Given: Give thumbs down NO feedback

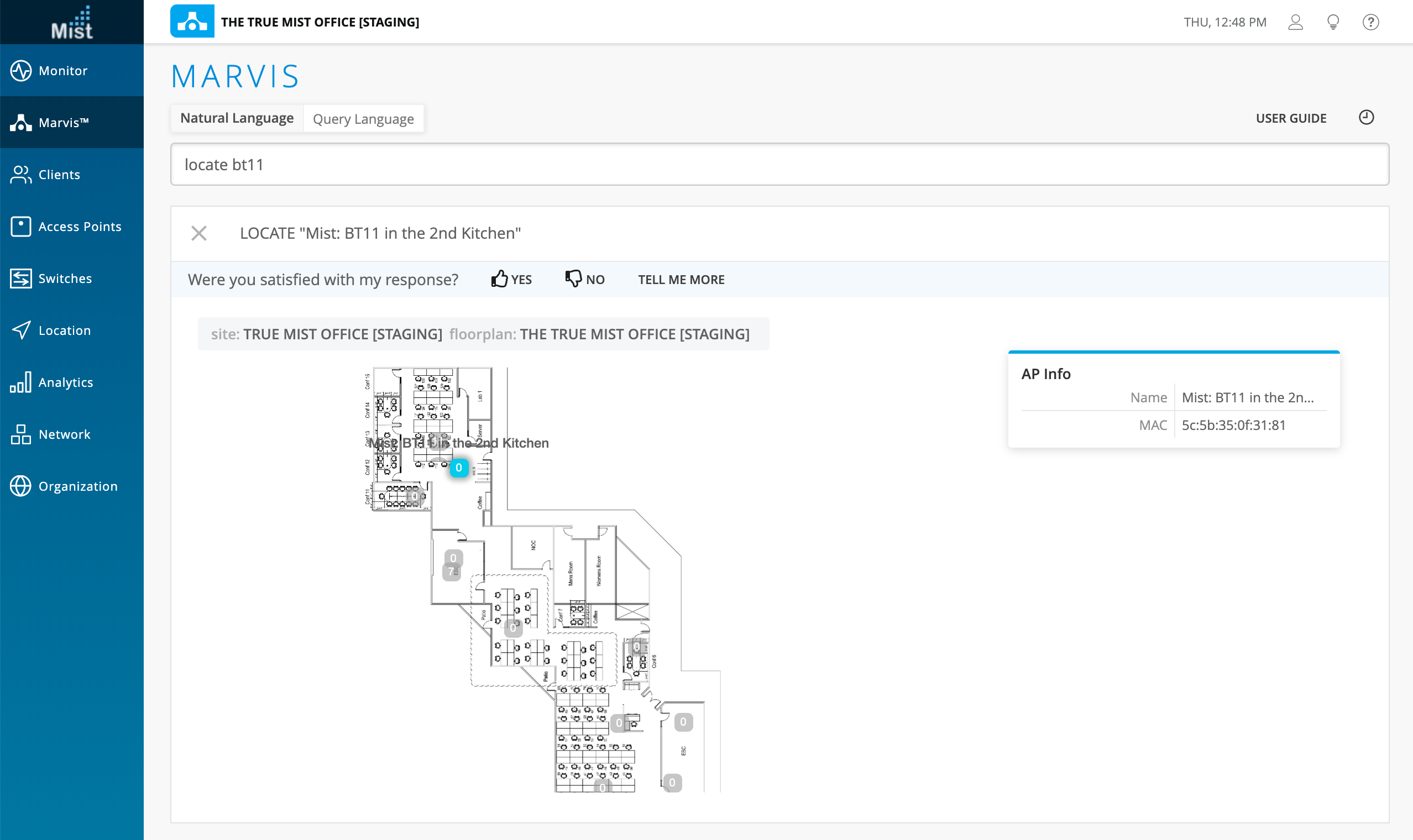Looking at the screenshot, I should click(585, 279).
